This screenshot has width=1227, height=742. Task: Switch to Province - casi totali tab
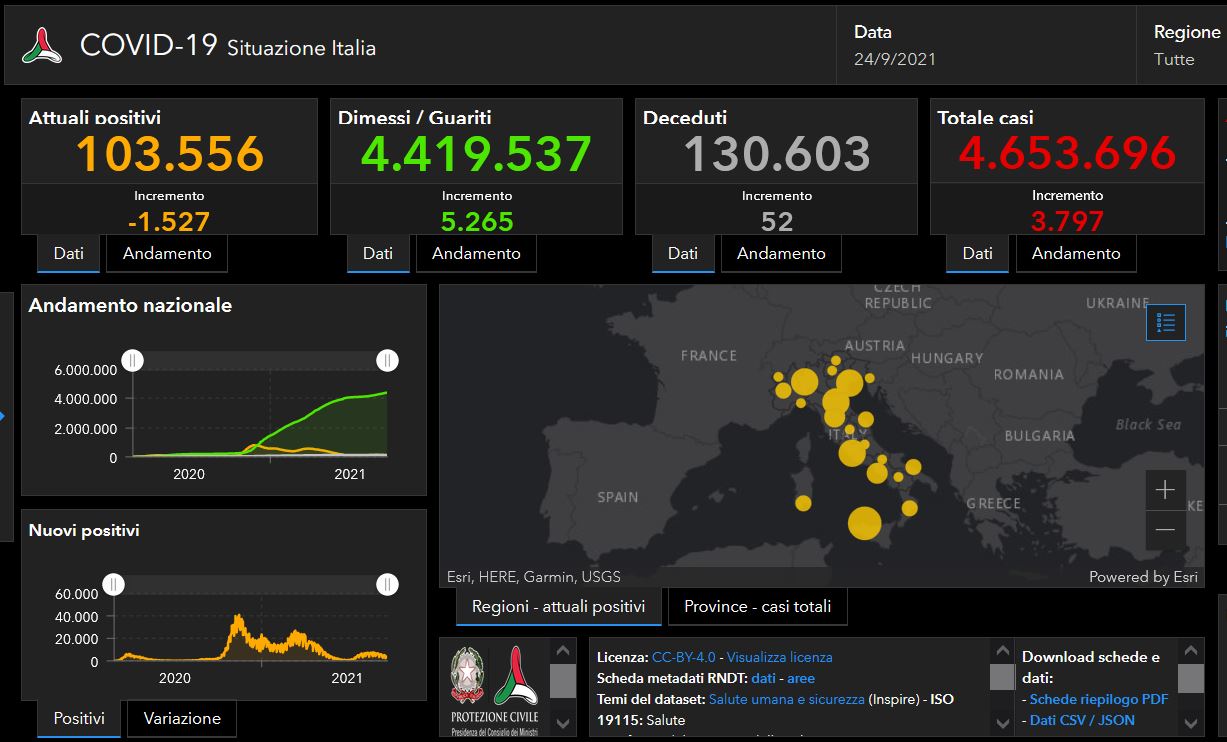point(757,606)
